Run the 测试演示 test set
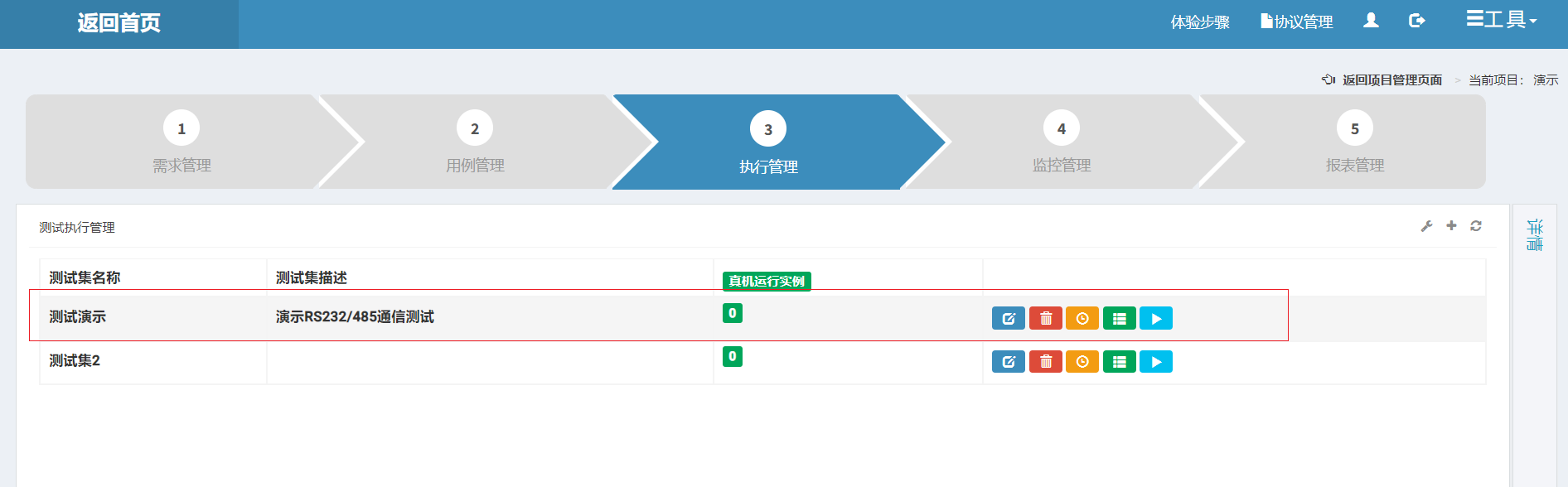 pos(1156,318)
